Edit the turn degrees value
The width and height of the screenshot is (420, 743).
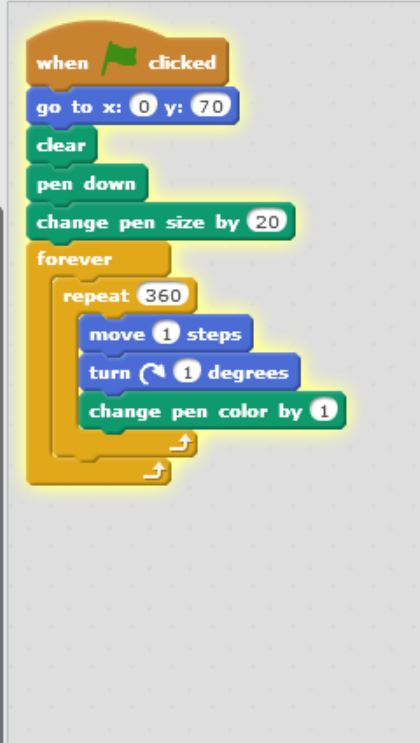point(187,373)
